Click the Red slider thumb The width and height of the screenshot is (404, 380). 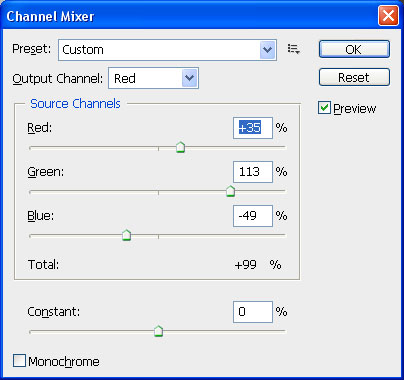tap(180, 147)
